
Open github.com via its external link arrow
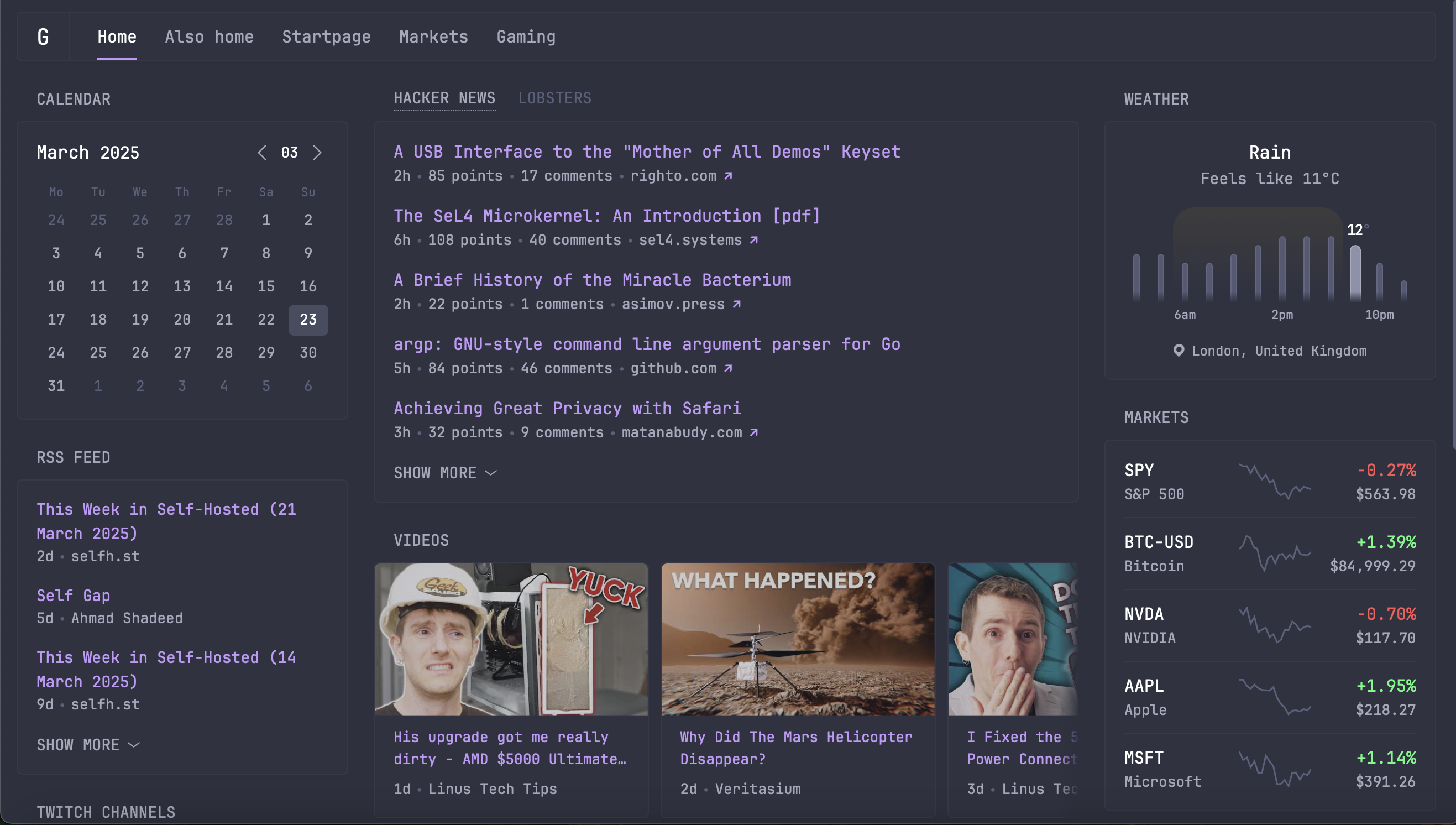click(729, 368)
